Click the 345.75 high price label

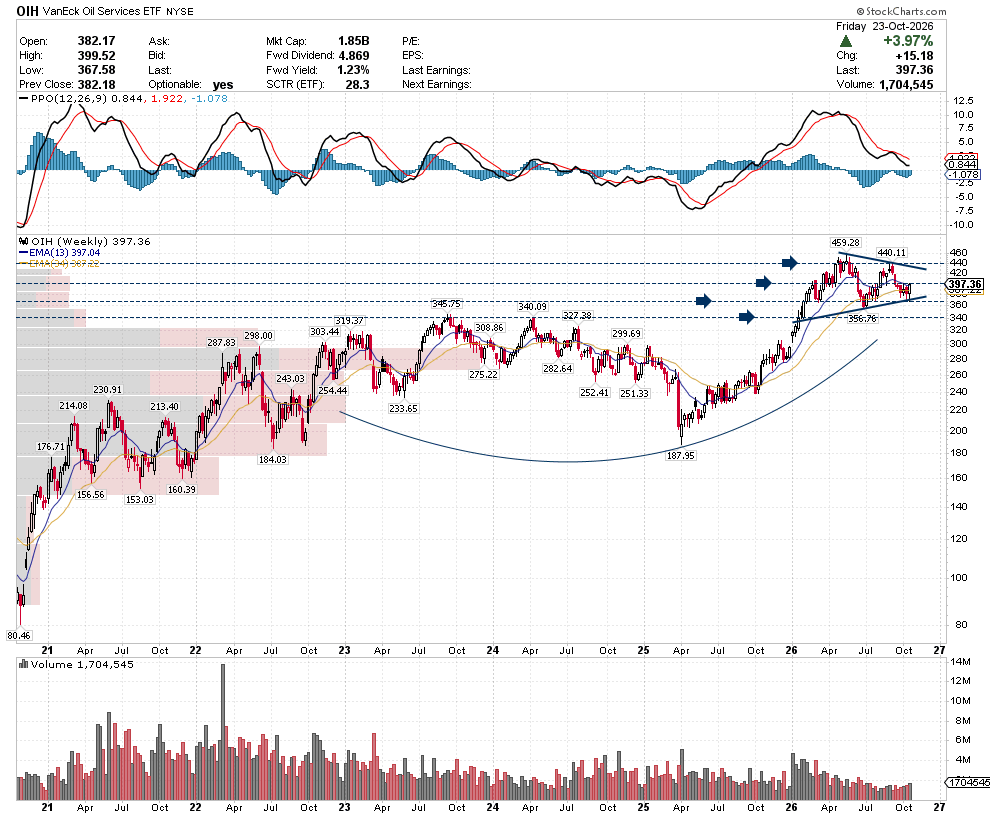[446, 304]
